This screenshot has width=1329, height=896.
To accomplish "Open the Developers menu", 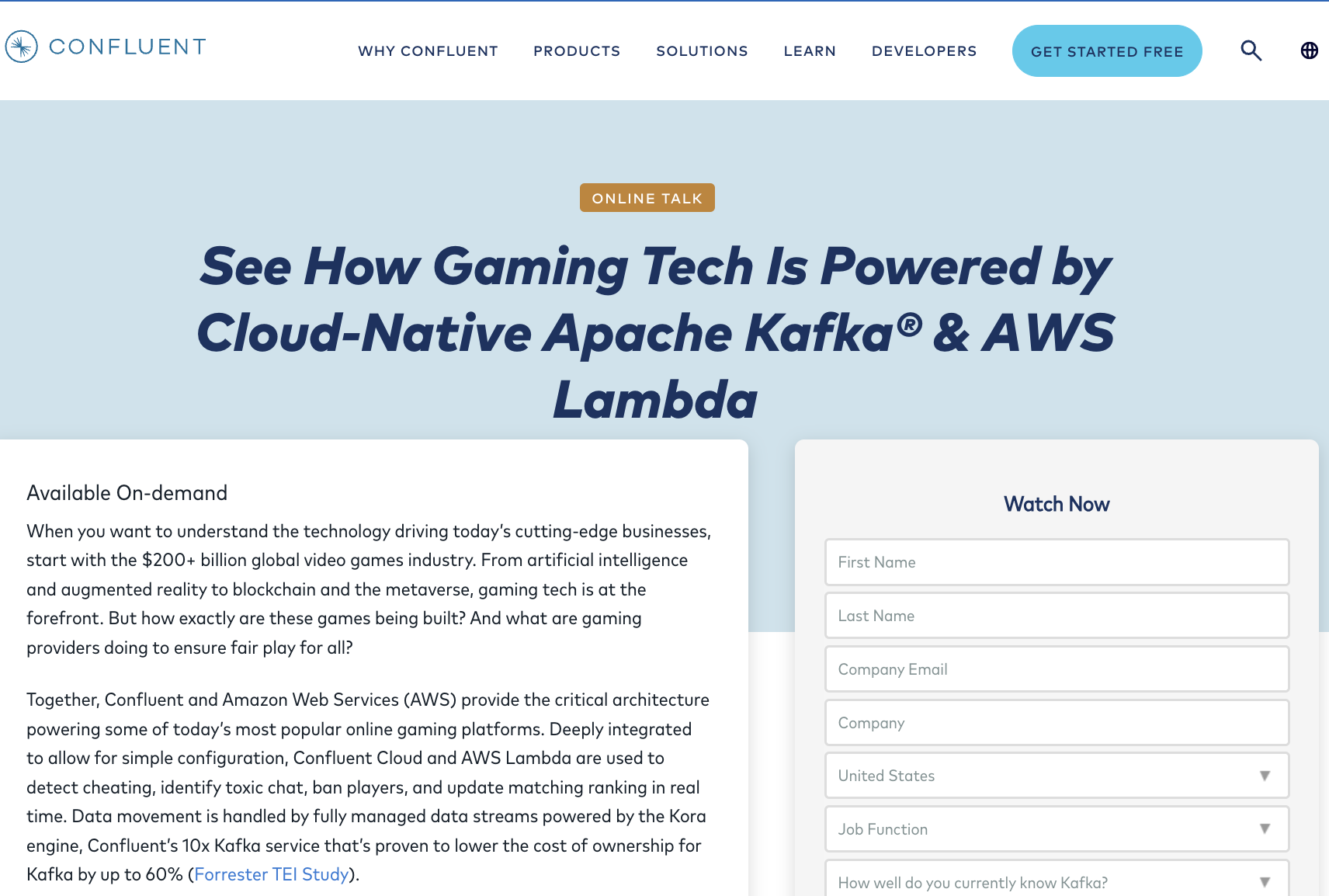I will [x=924, y=51].
